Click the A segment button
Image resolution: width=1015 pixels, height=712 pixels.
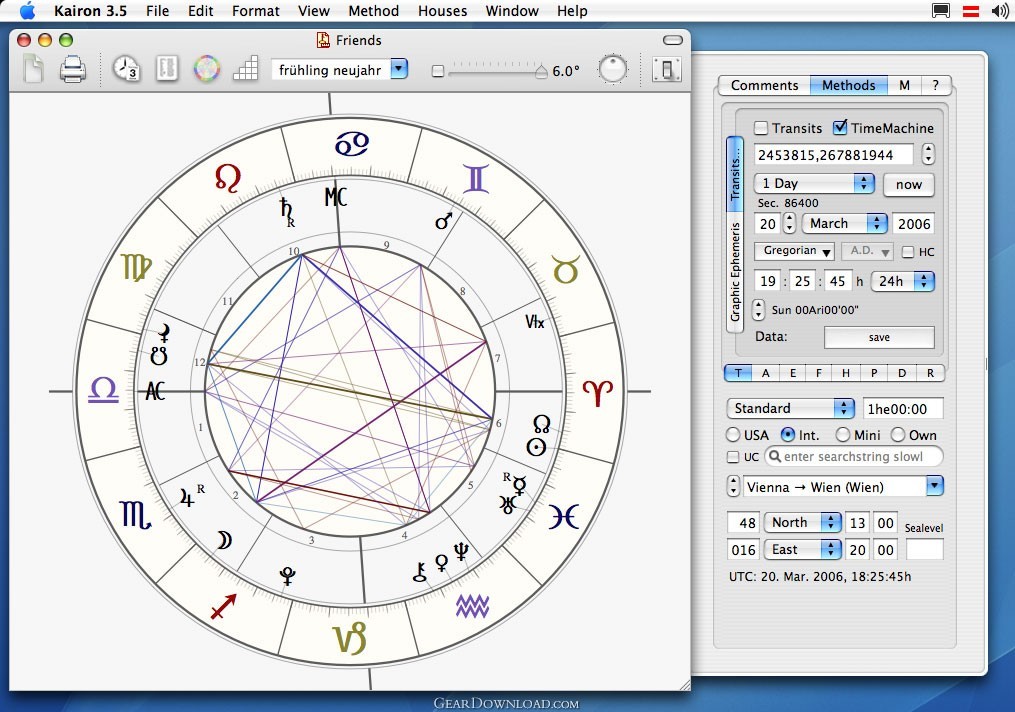766,373
